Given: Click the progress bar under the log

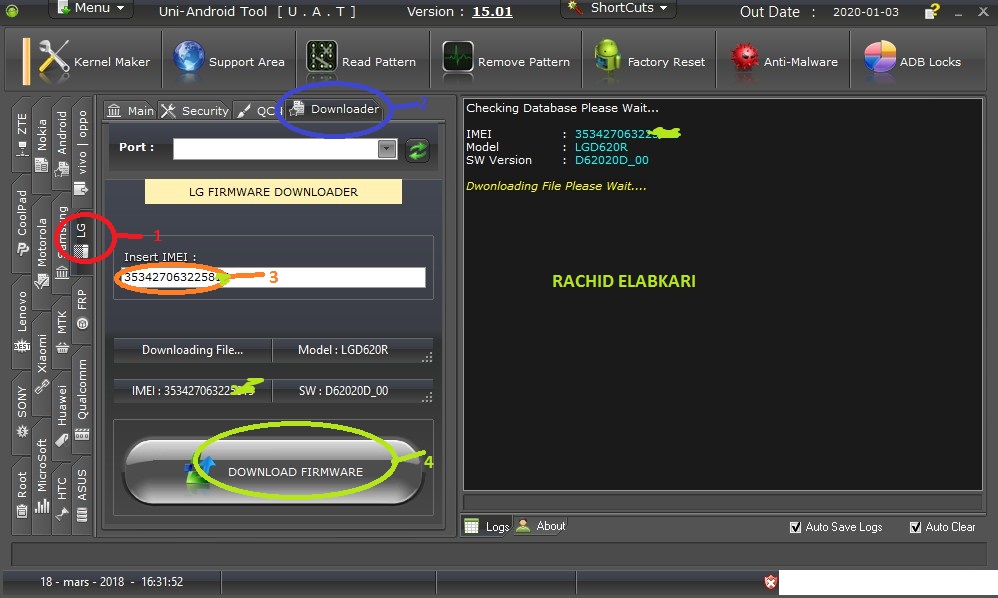Looking at the screenshot, I should [723, 503].
